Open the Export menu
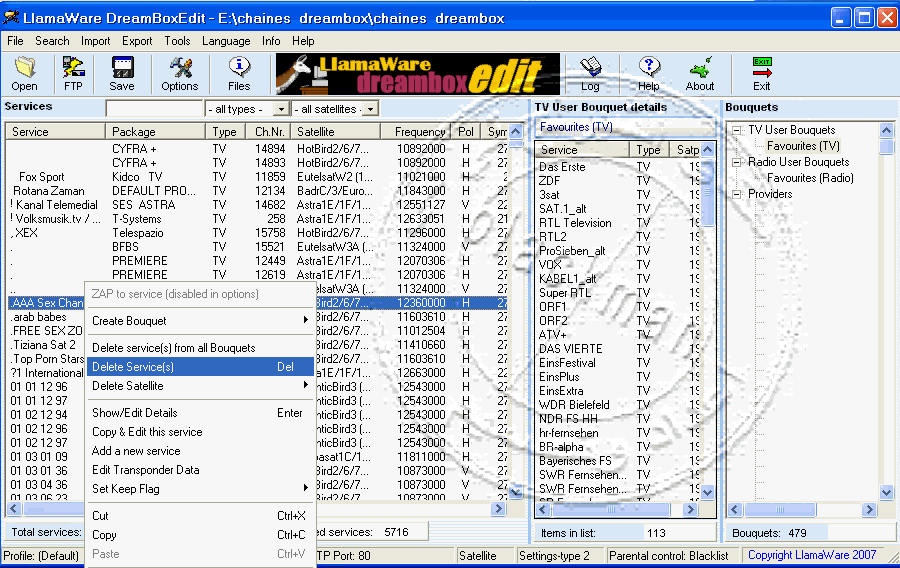 [x=137, y=41]
